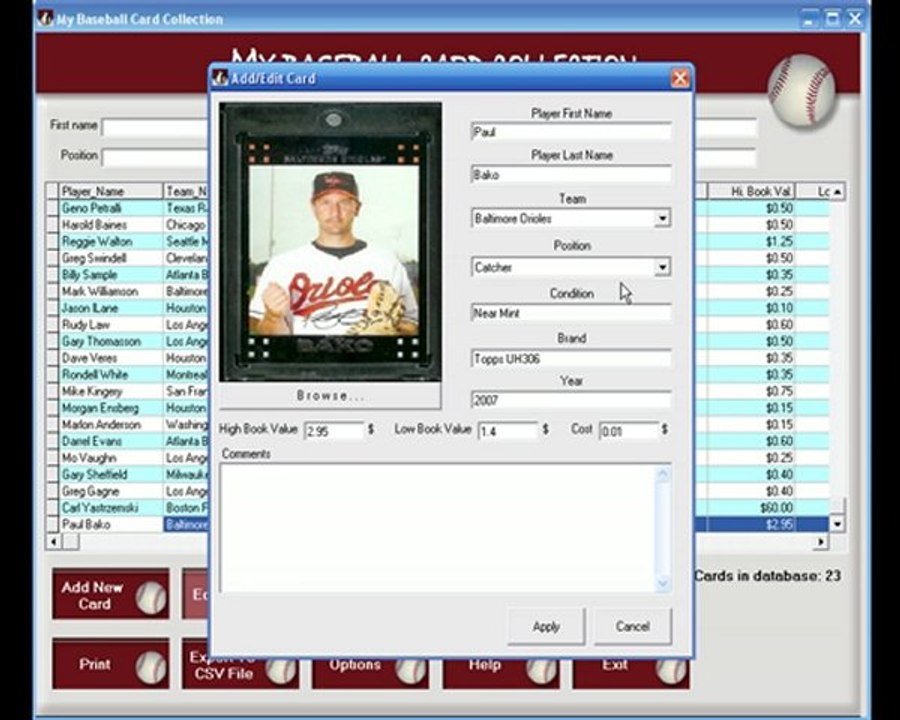Click the $60.00 book value cell
The image size is (900, 720).
(x=751, y=508)
